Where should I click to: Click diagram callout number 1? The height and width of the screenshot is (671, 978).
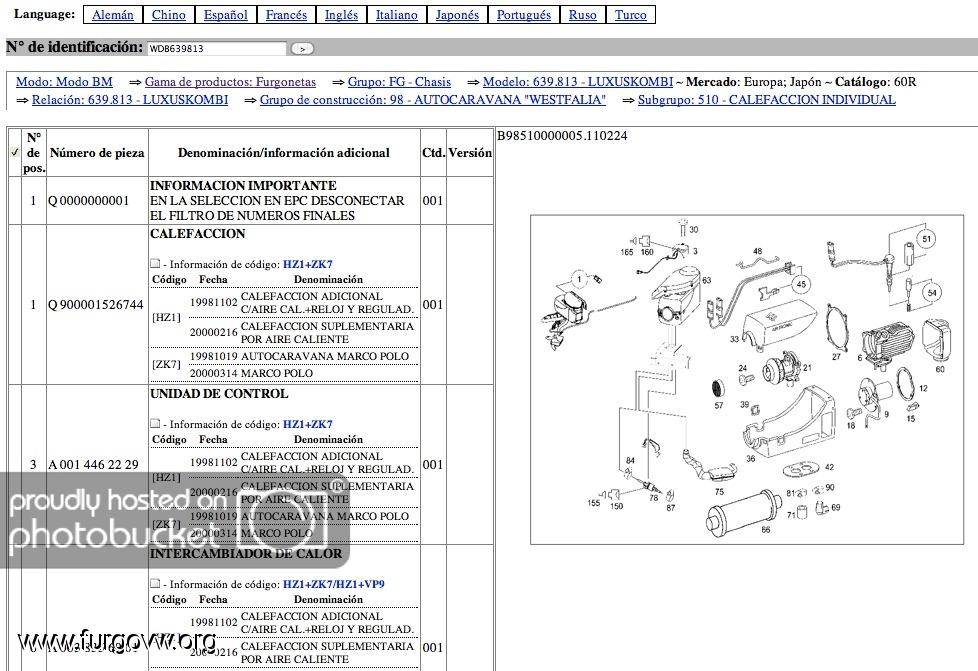pyautogui.click(x=579, y=279)
